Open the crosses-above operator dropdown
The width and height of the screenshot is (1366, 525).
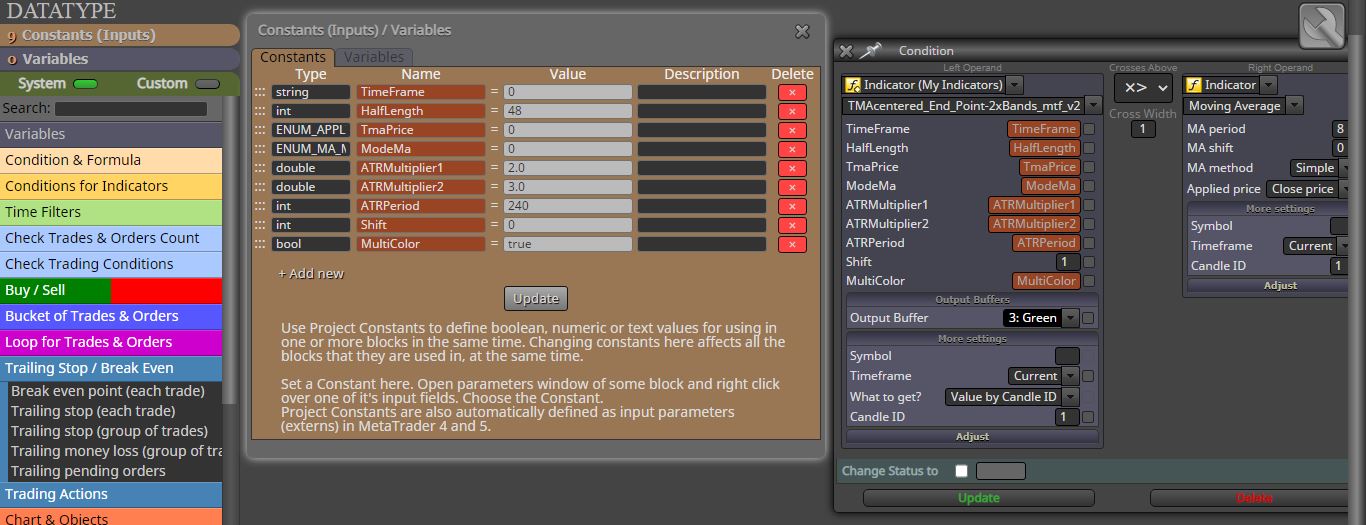click(1143, 88)
